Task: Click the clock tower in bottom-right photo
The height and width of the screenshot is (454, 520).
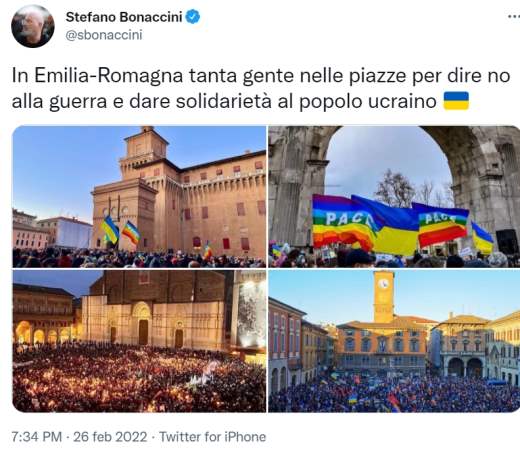Action: pos(384,297)
